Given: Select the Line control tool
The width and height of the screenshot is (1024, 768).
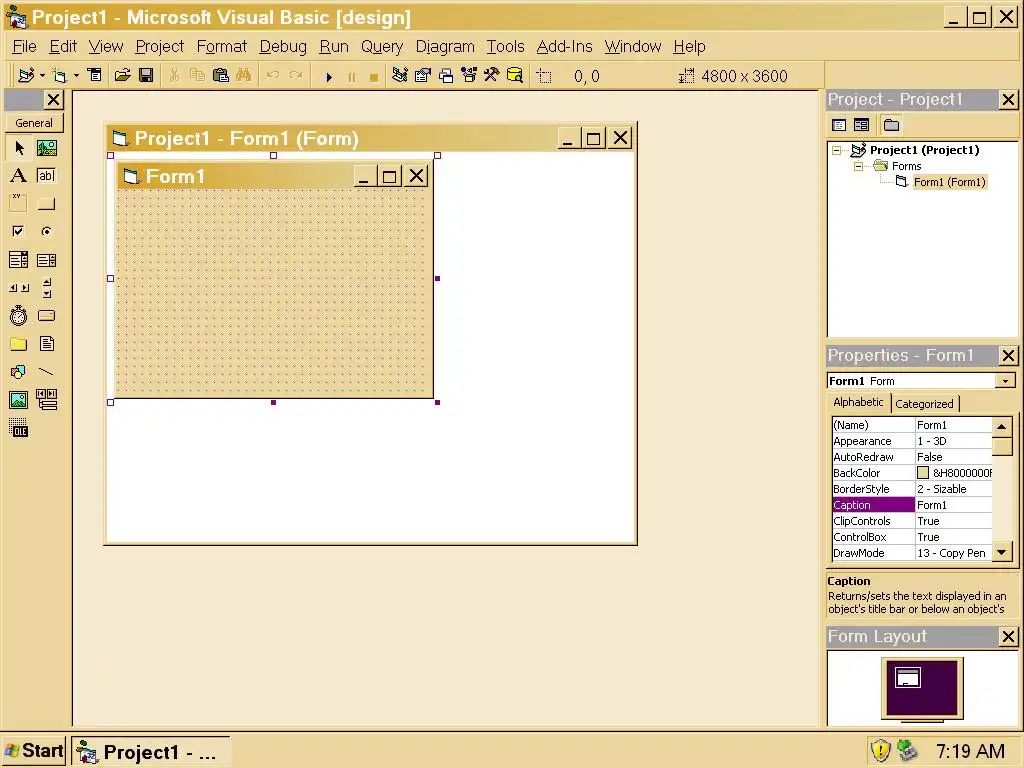Looking at the screenshot, I should [46, 372].
